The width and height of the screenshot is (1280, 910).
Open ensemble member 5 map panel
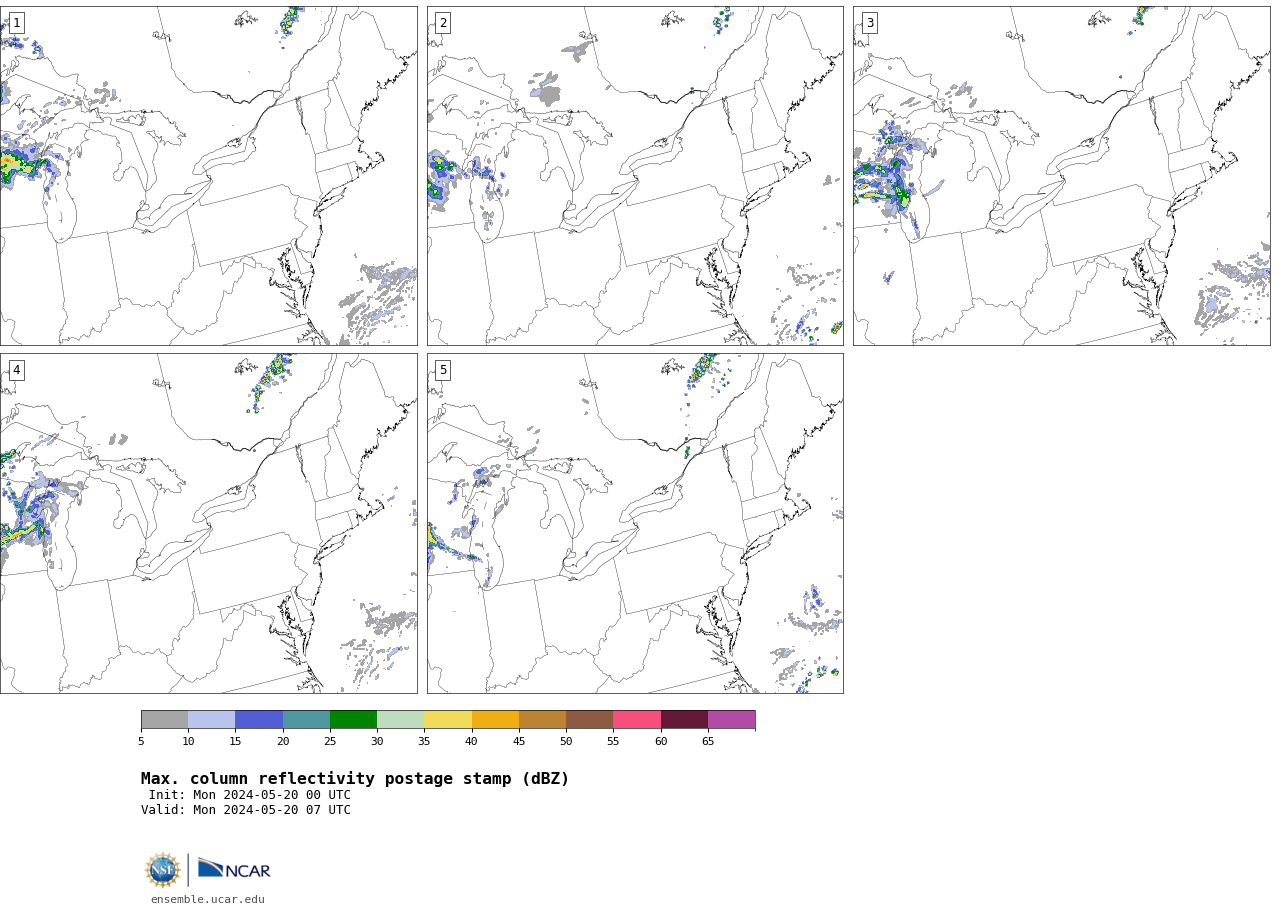635,523
